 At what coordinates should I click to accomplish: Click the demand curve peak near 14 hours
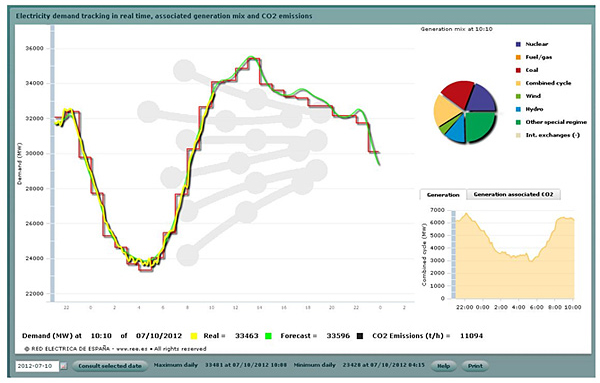[251, 57]
